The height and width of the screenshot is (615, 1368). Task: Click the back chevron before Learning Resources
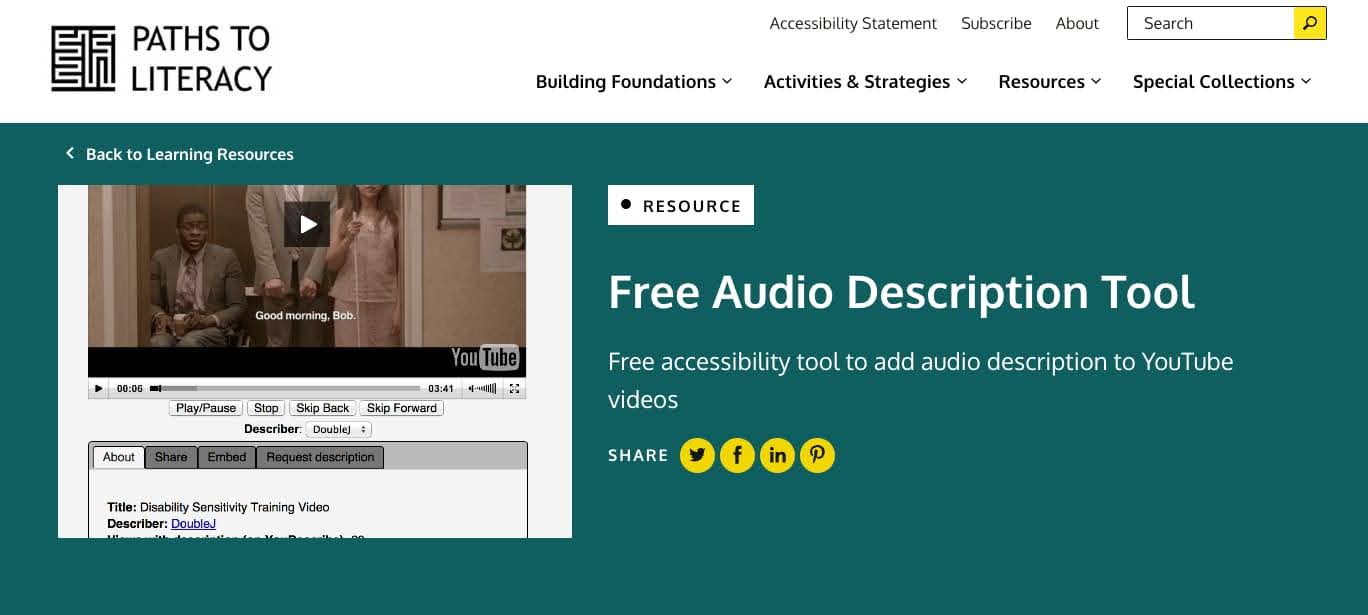[70, 153]
